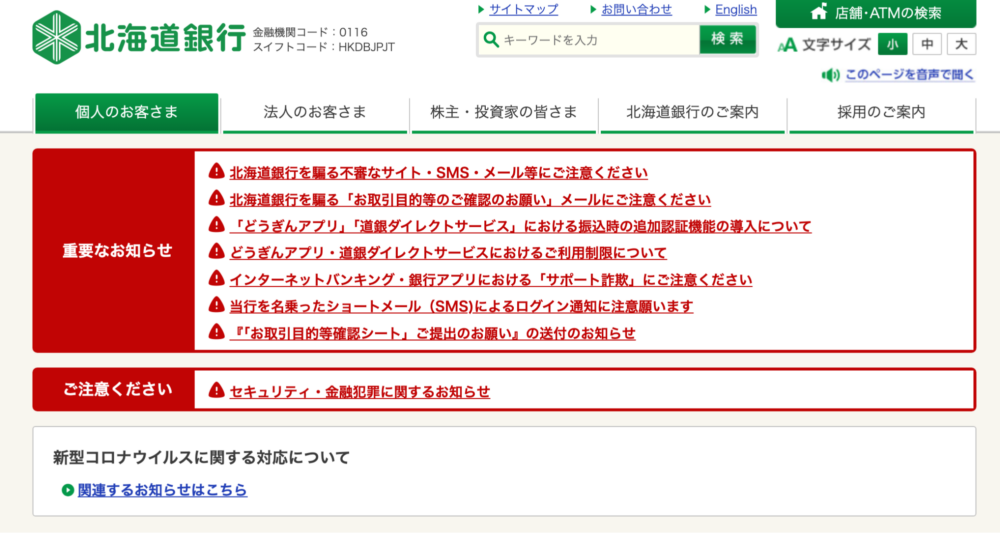Click the speaker icon for audio reading
This screenshot has width=1000, height=533.
tap(830, 75)
